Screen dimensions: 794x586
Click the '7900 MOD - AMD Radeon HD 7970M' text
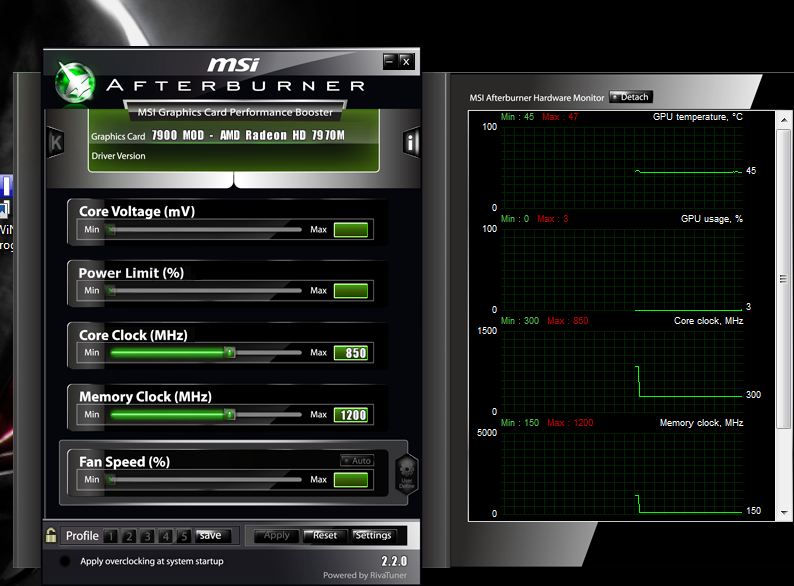point(248,135)
